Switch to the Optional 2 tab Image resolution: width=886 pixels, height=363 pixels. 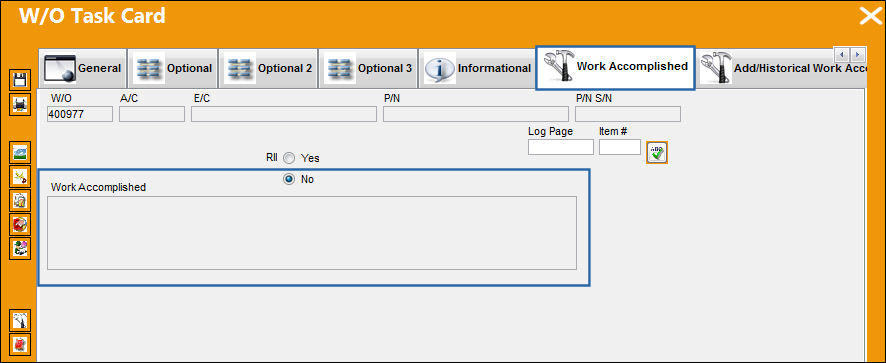(x=268, y=68)
